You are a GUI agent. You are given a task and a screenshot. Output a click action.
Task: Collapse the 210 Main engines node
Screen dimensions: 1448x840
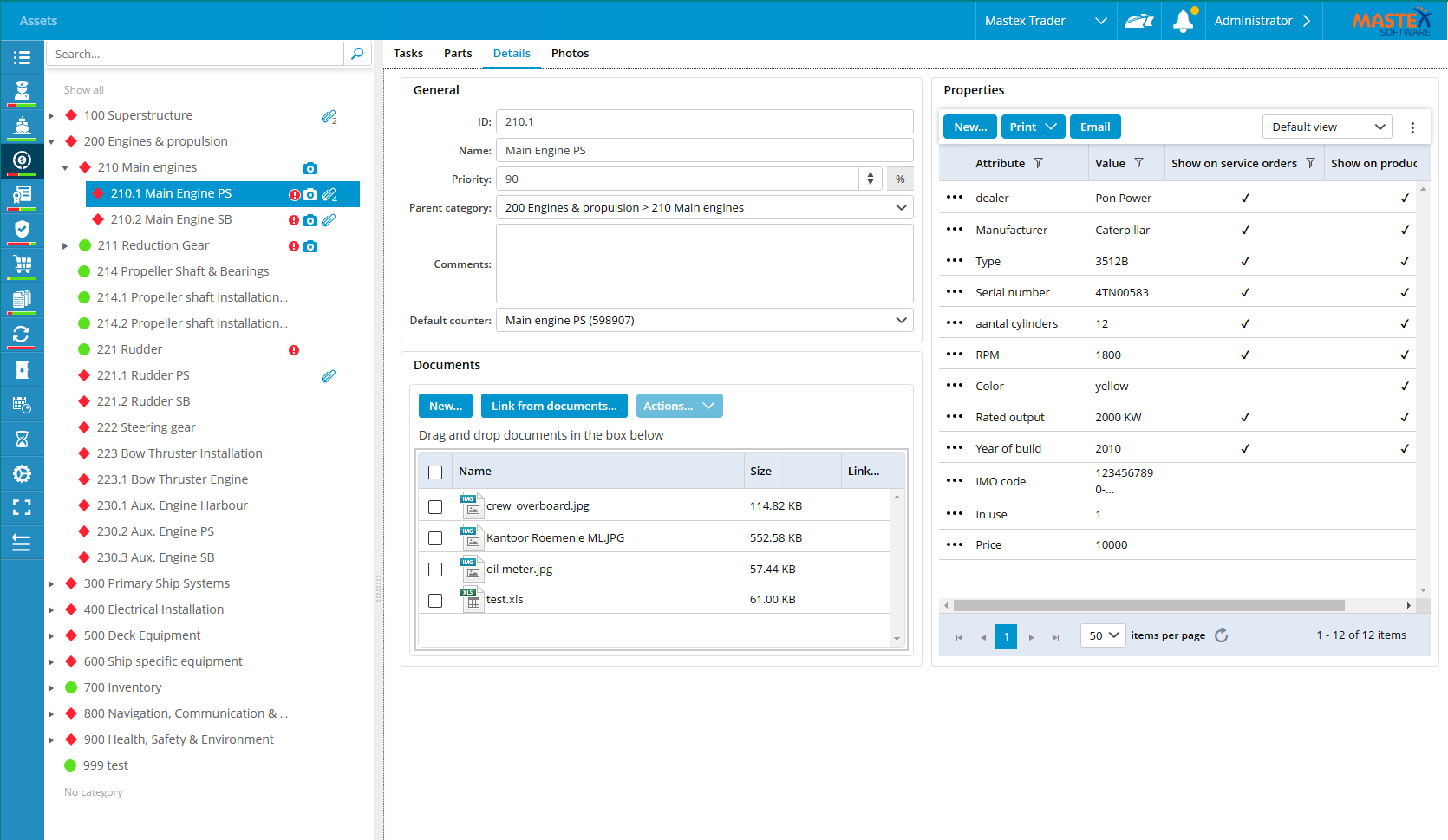pos(65,168)
